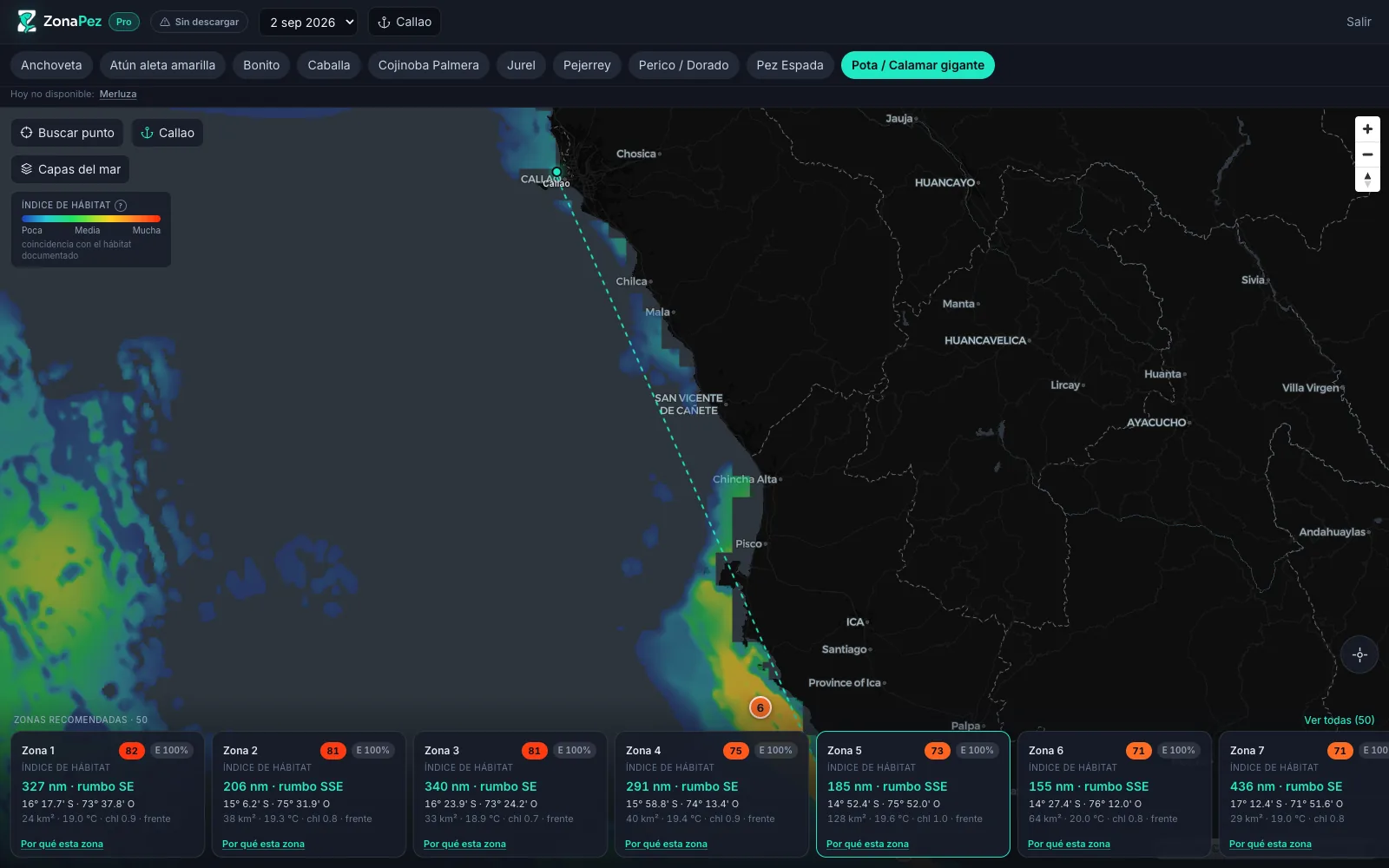Screen dimensions: 1389x868
Task: Click the score badge 82 on Zona 1
Action: pos(131,750)
